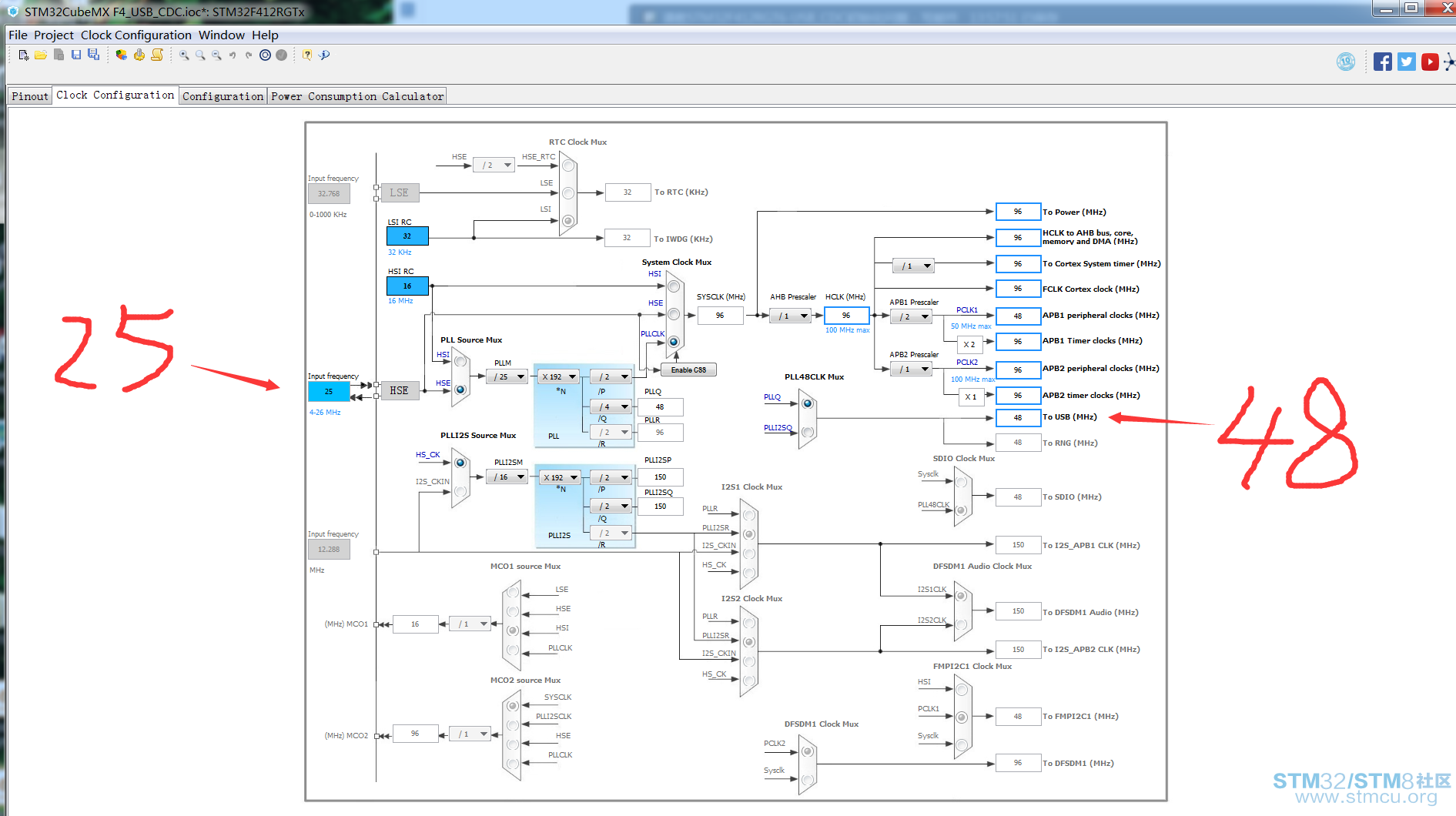Create a new project from toolbar

pyautogui.click(x=24, y=55)
